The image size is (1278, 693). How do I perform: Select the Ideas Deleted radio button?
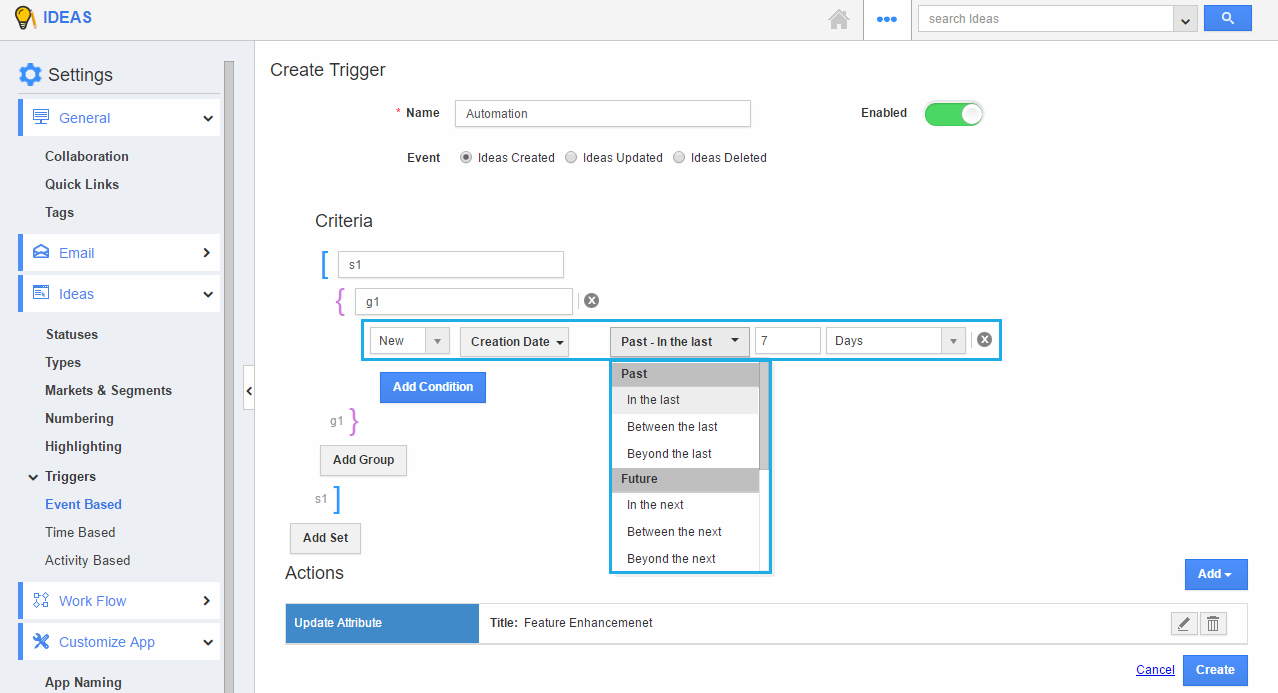679,158
